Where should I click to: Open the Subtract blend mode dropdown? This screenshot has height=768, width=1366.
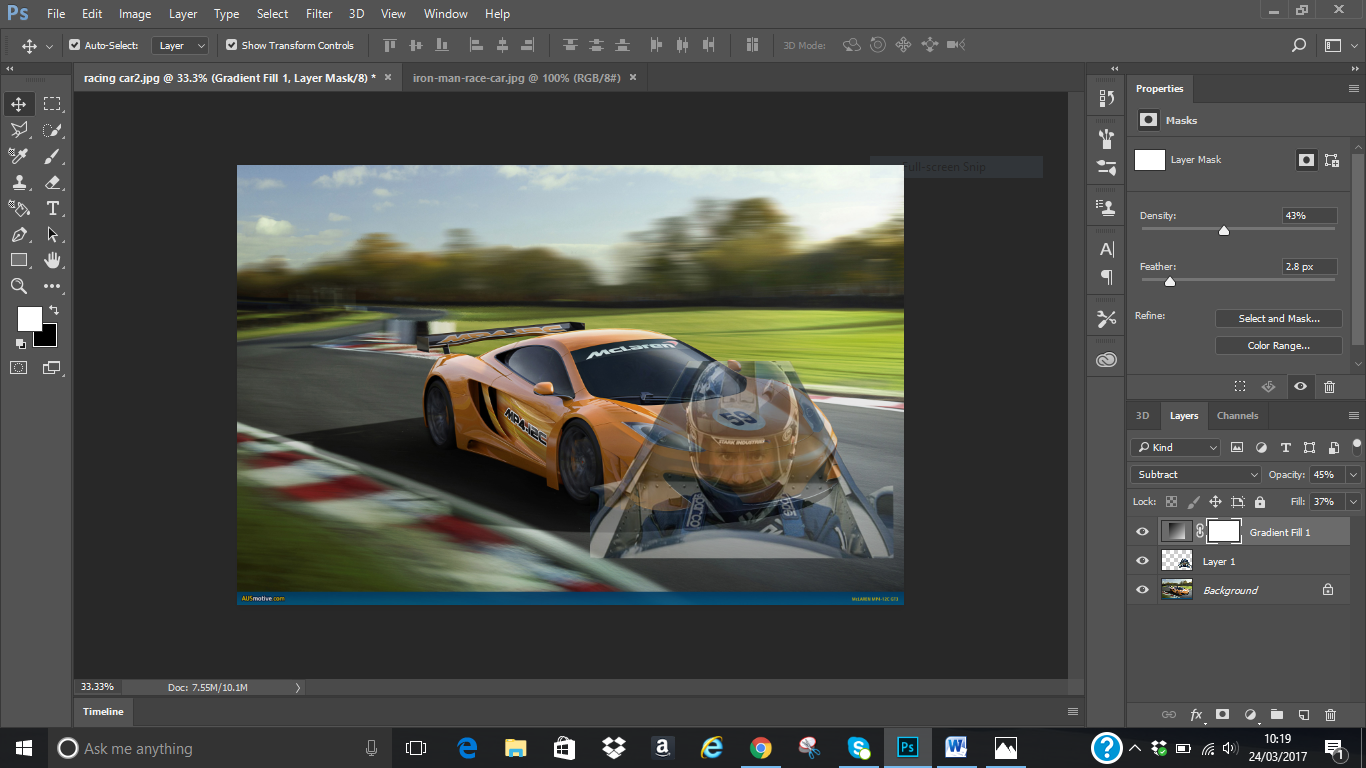coord(1196,474)
